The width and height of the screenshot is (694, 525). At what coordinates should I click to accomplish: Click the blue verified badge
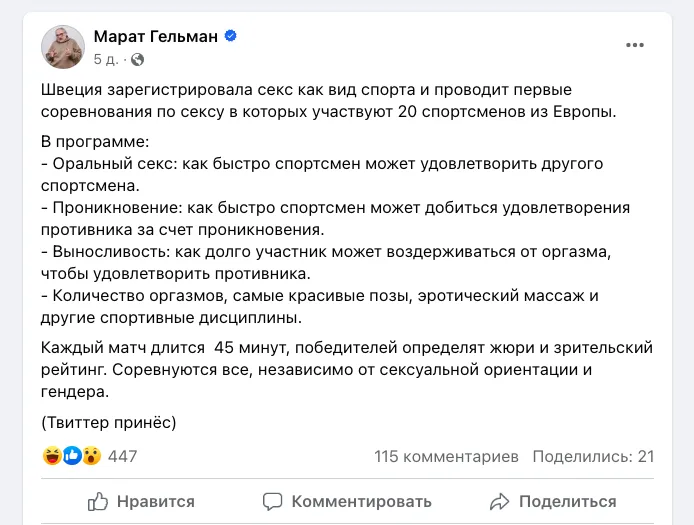(x=230, y=36)
